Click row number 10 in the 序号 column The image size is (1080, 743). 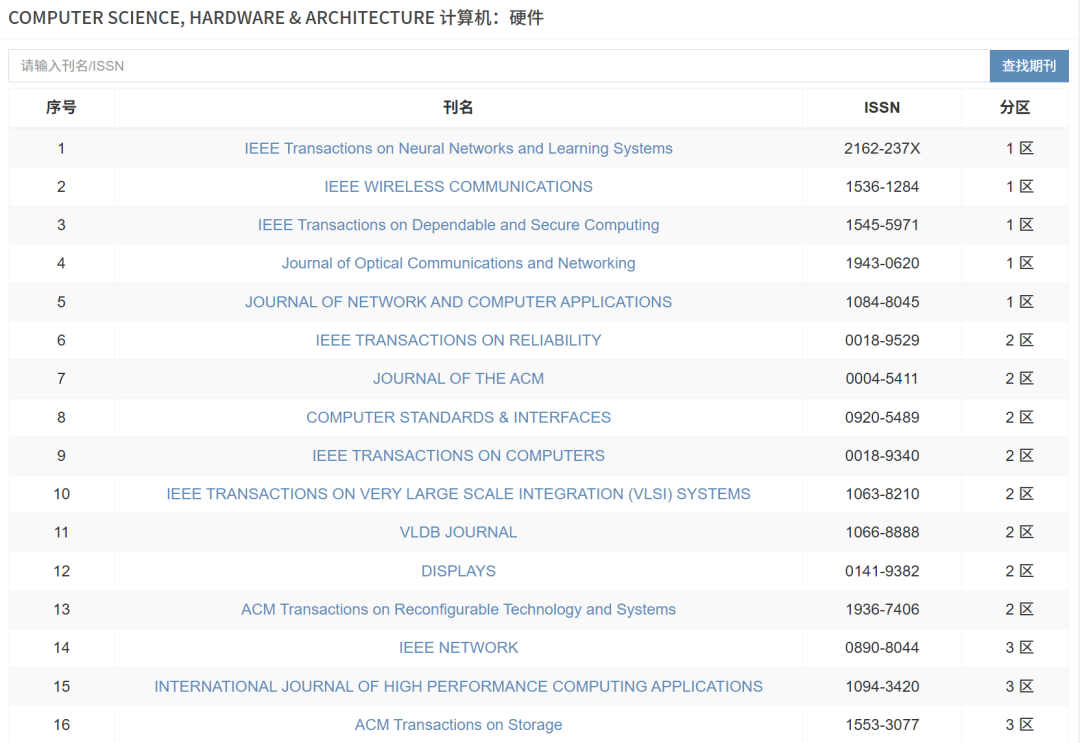pyautogui.click(x=61, y=494)
